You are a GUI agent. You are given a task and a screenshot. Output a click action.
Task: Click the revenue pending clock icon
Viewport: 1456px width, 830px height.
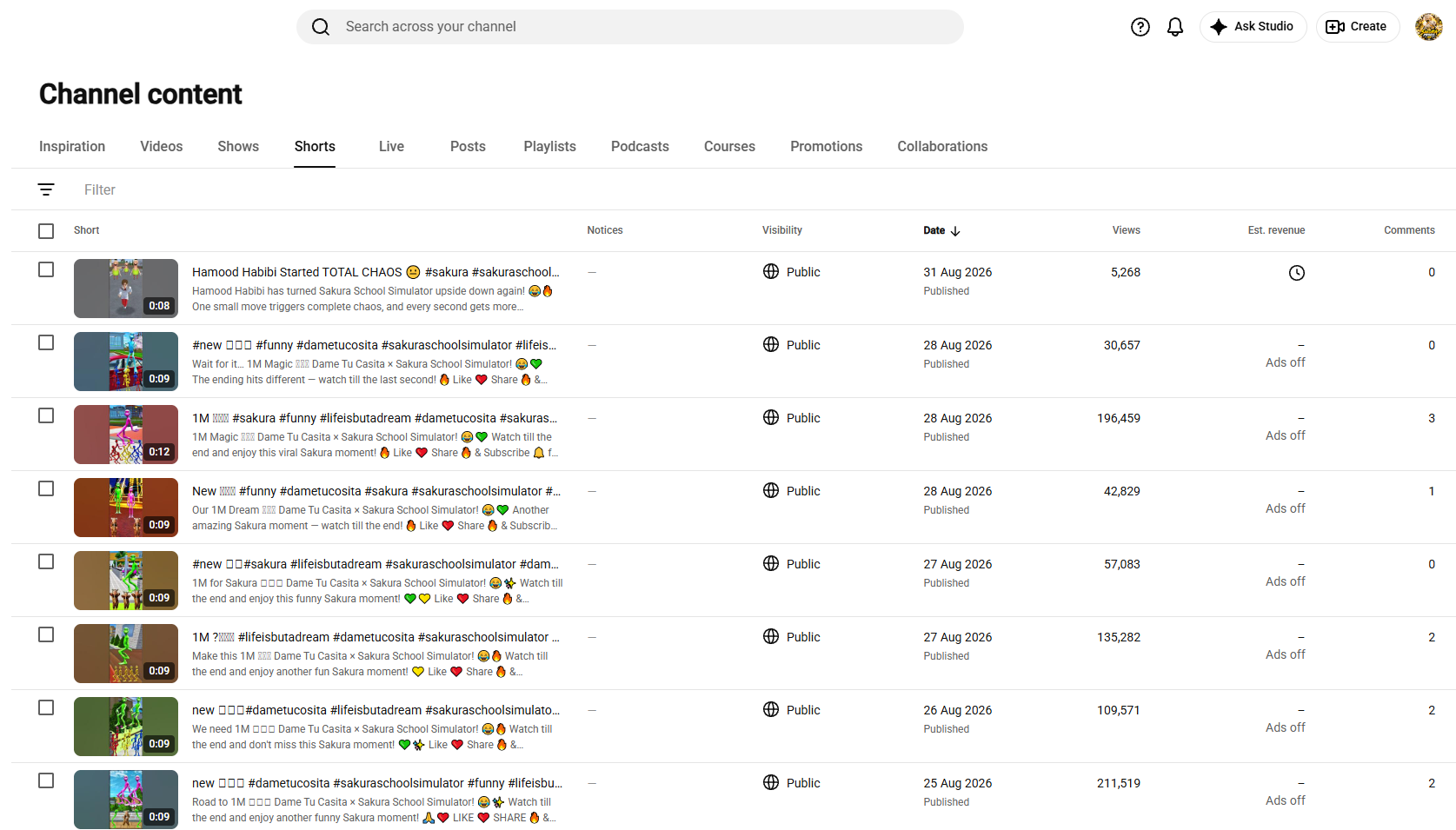pyautogui.click(x=1296, y=273)
